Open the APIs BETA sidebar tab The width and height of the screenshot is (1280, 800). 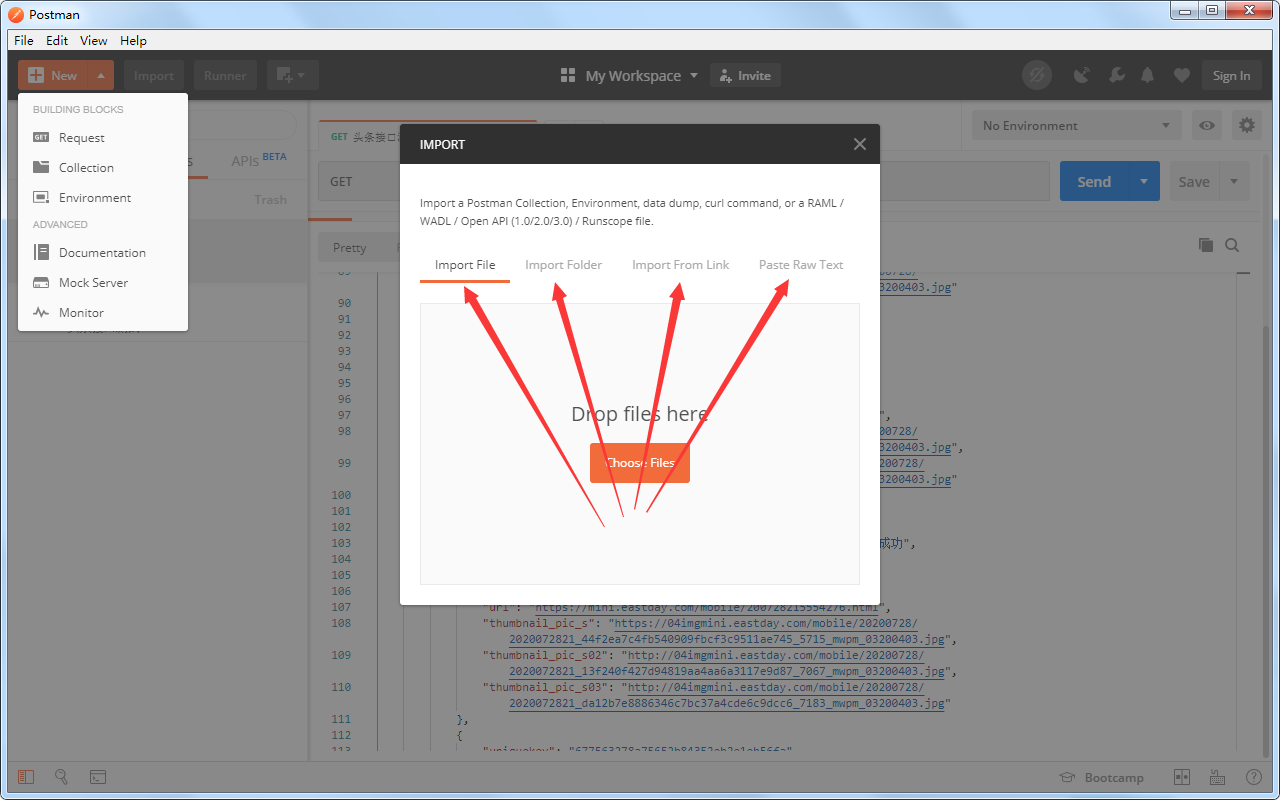tap(258, 160)
